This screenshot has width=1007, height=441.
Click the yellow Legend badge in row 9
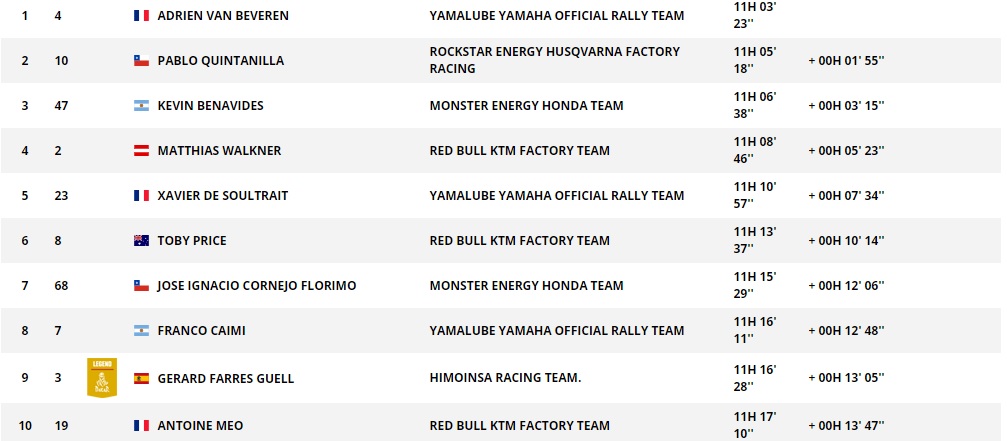point(101,378)
